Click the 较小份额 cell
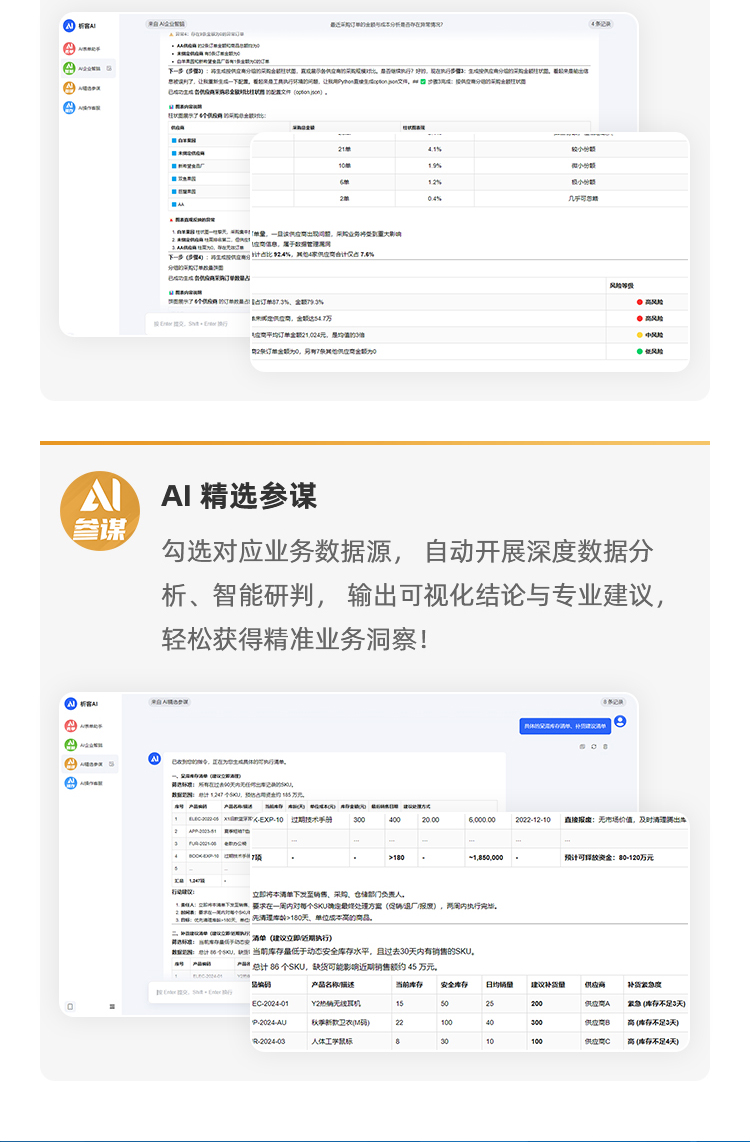The image size is (750, 1142). click(583, 149)
